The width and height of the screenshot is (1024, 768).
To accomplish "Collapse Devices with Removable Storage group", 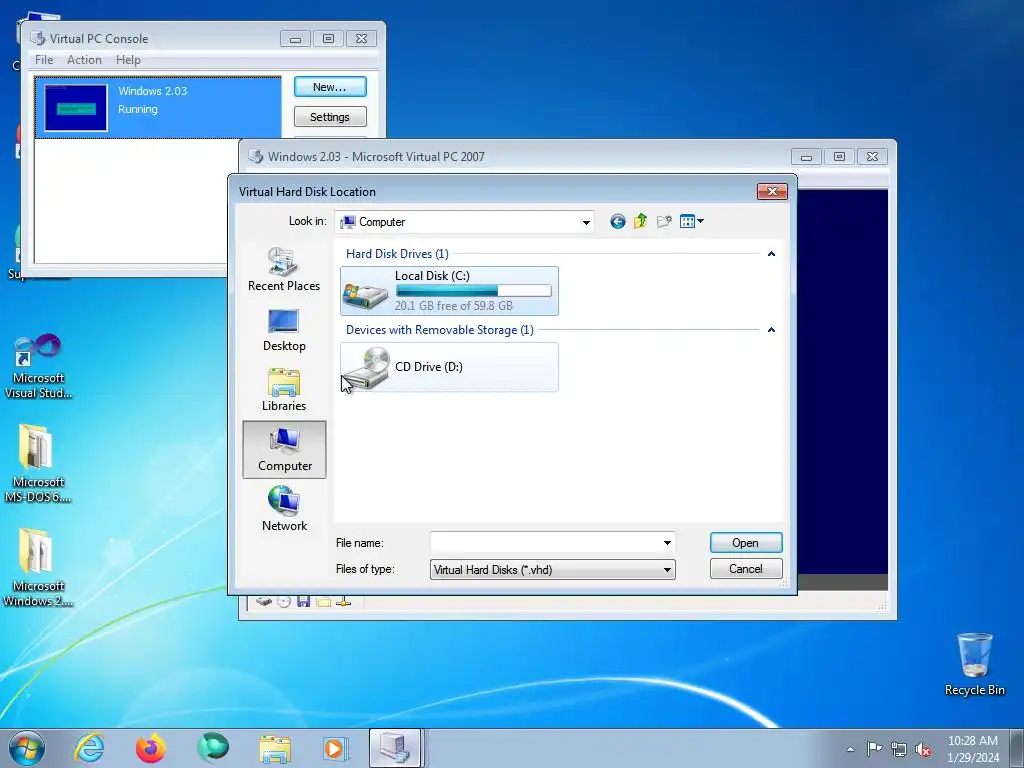I will pos(771,330).
